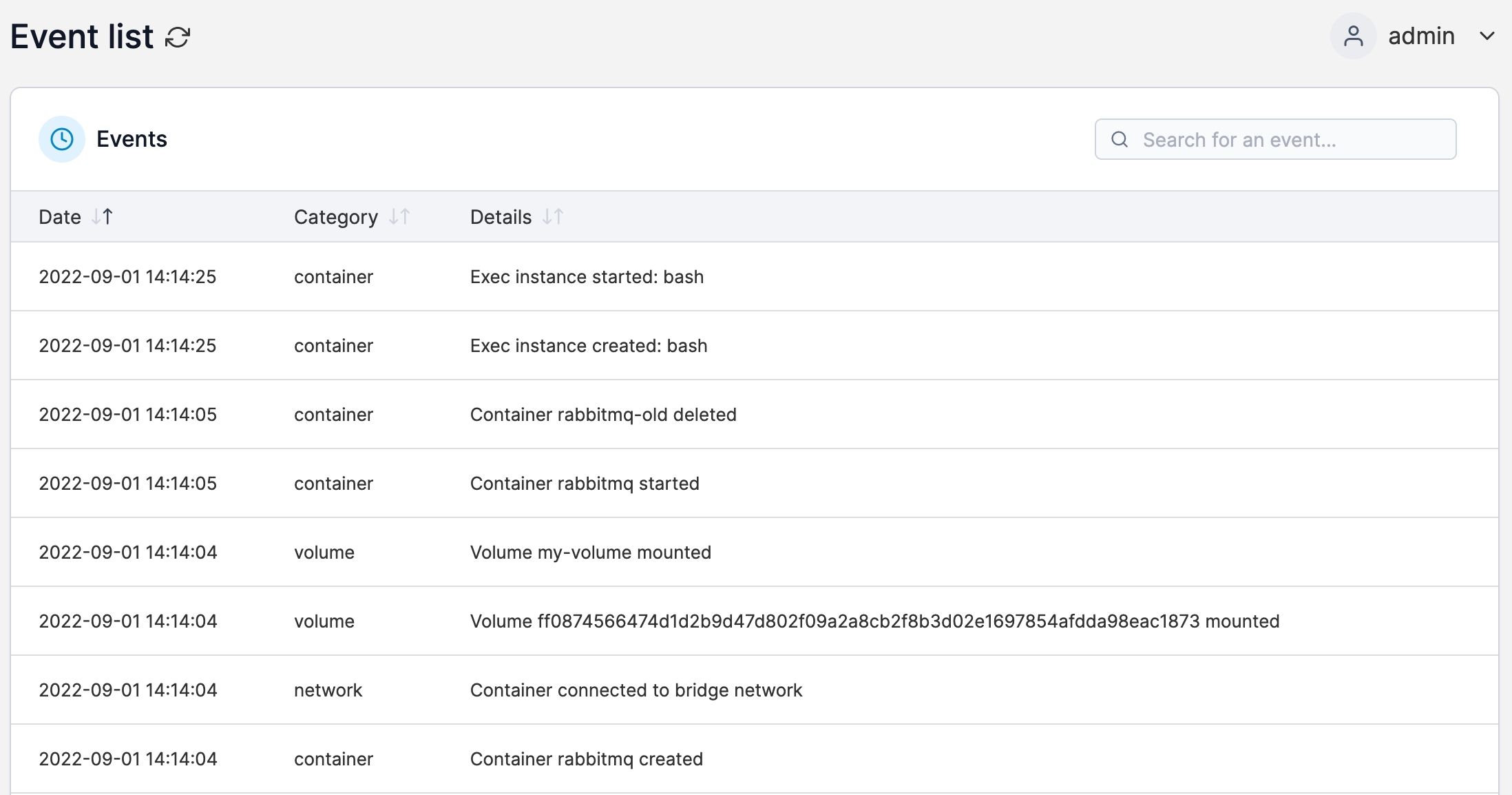Image resolution: width=1512 pixels, height=795 pixels.
Task: Sort events by Date column header
Action: pyautogui.click(x=60, y=217)
